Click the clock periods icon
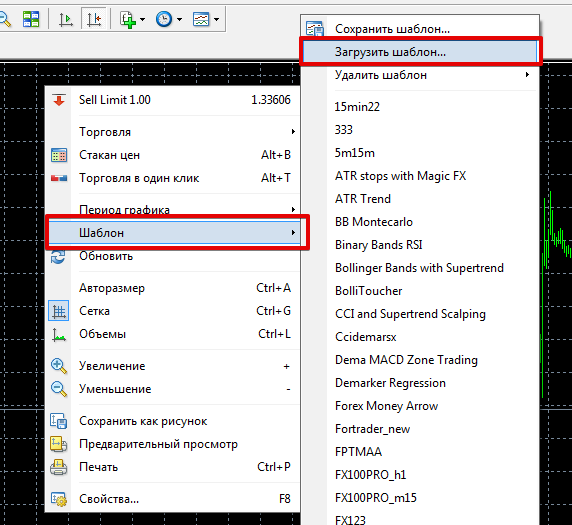Viewport: 572px width, 525px height. tap(164, 19)
